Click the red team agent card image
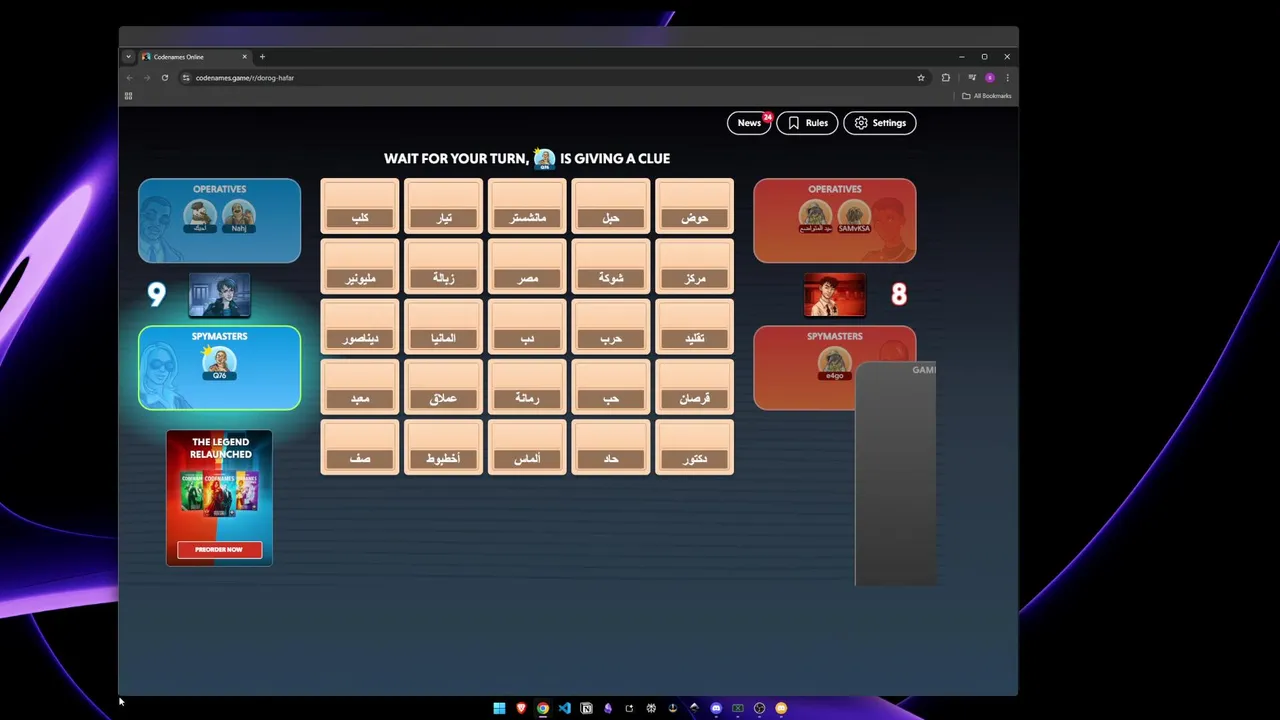Image resolution: width=1280 pixels, height=720 pixels. pyautogui.click(x=835, y=294)
